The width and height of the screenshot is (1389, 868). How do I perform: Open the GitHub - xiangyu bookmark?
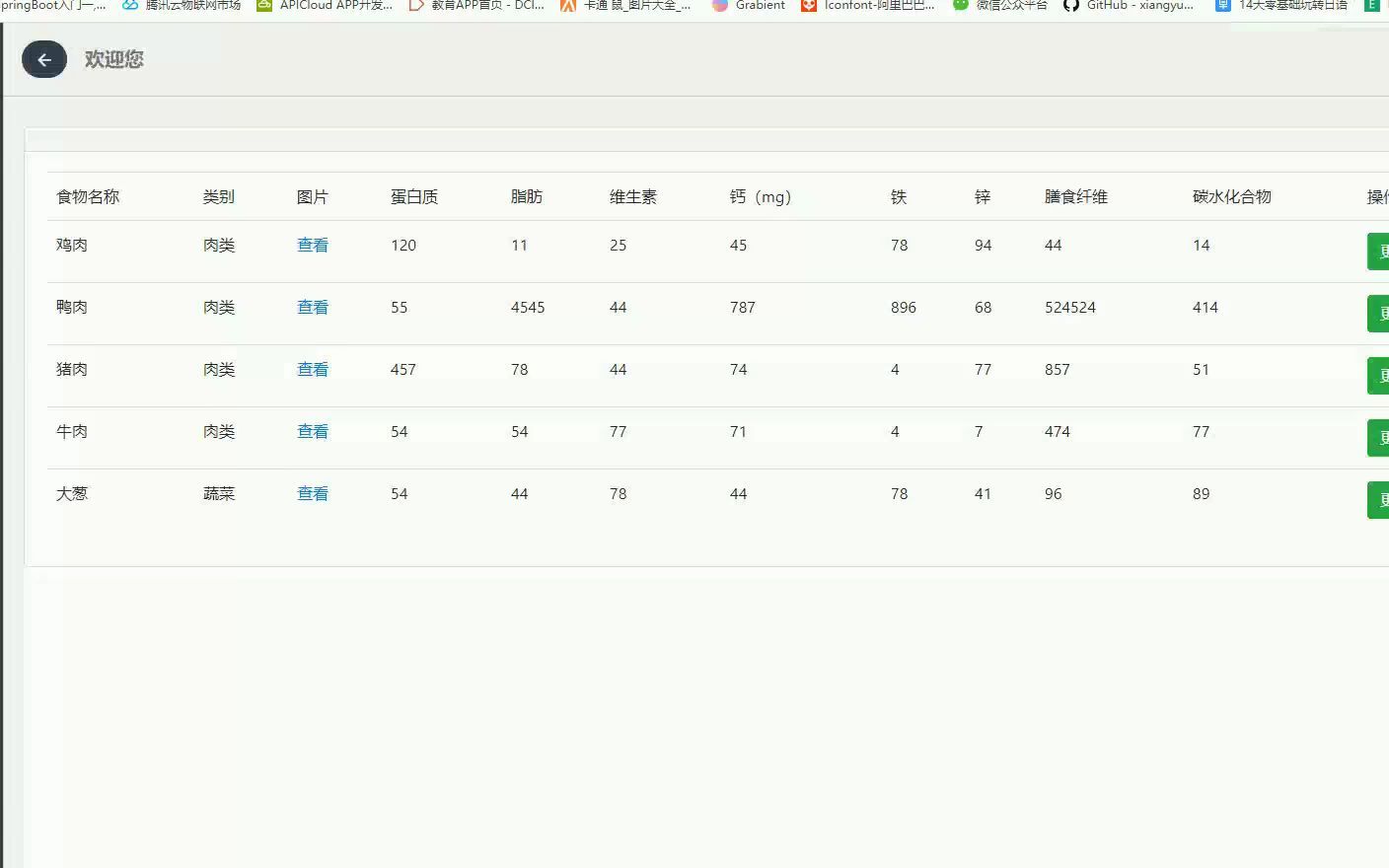[x=1128, y=6]
